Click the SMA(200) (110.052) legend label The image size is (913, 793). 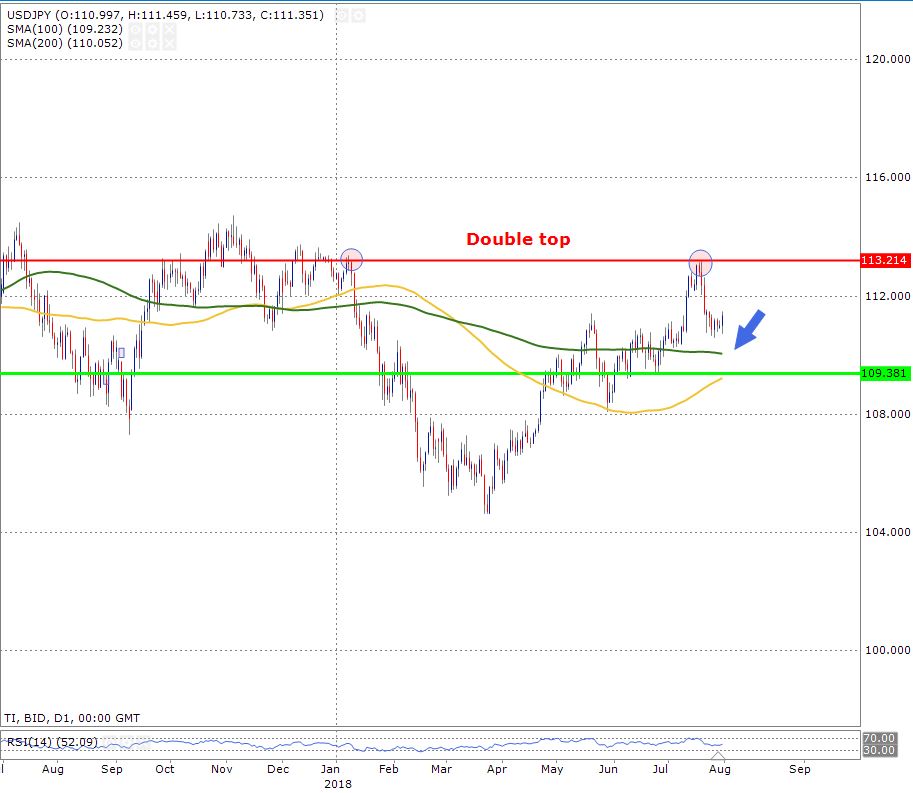(65, 43)
